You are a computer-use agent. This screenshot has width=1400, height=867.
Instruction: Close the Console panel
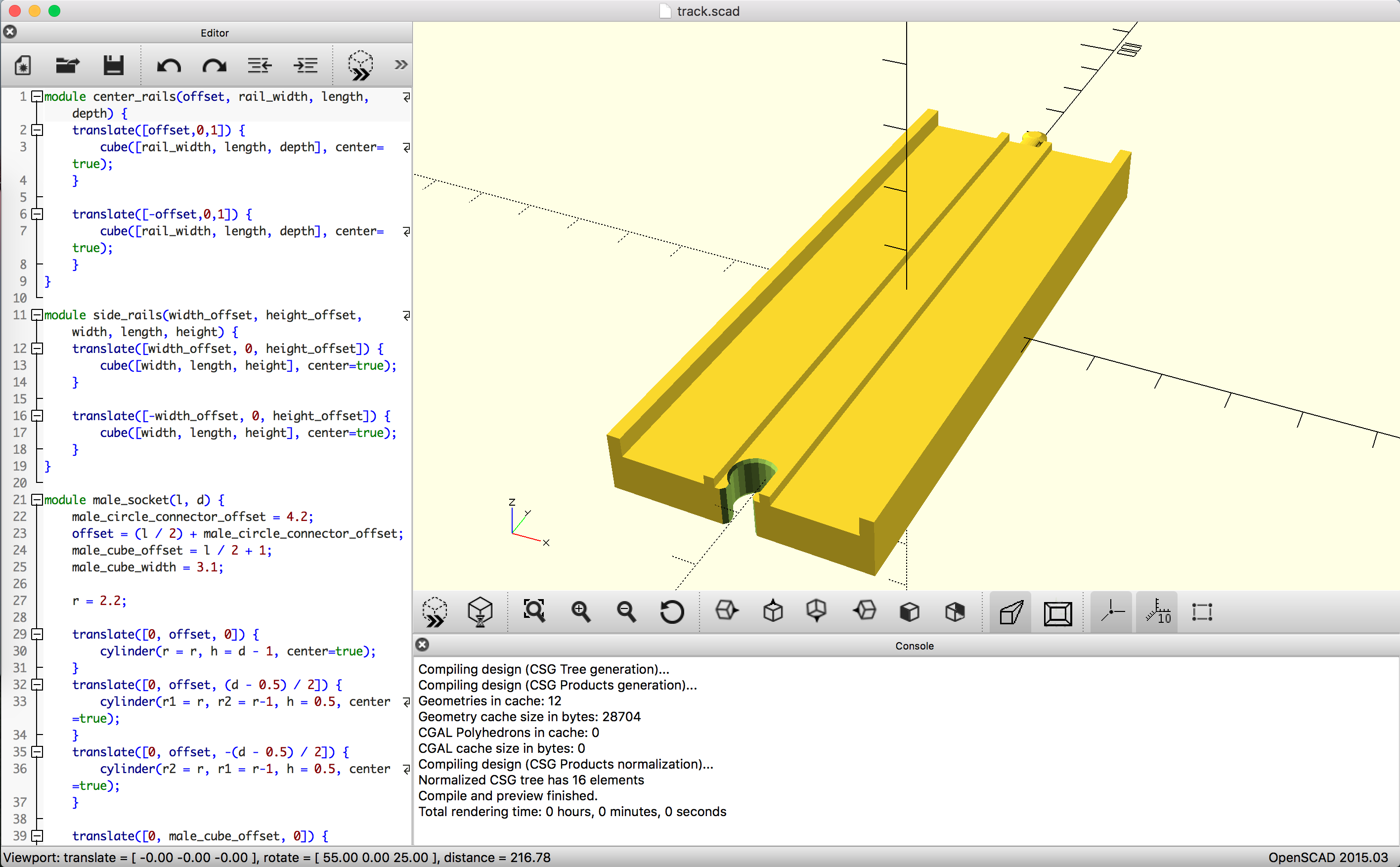coord(423,645)
